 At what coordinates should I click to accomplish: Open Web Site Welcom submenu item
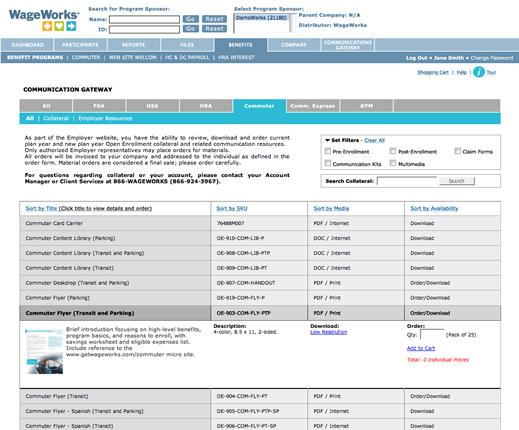133,57
